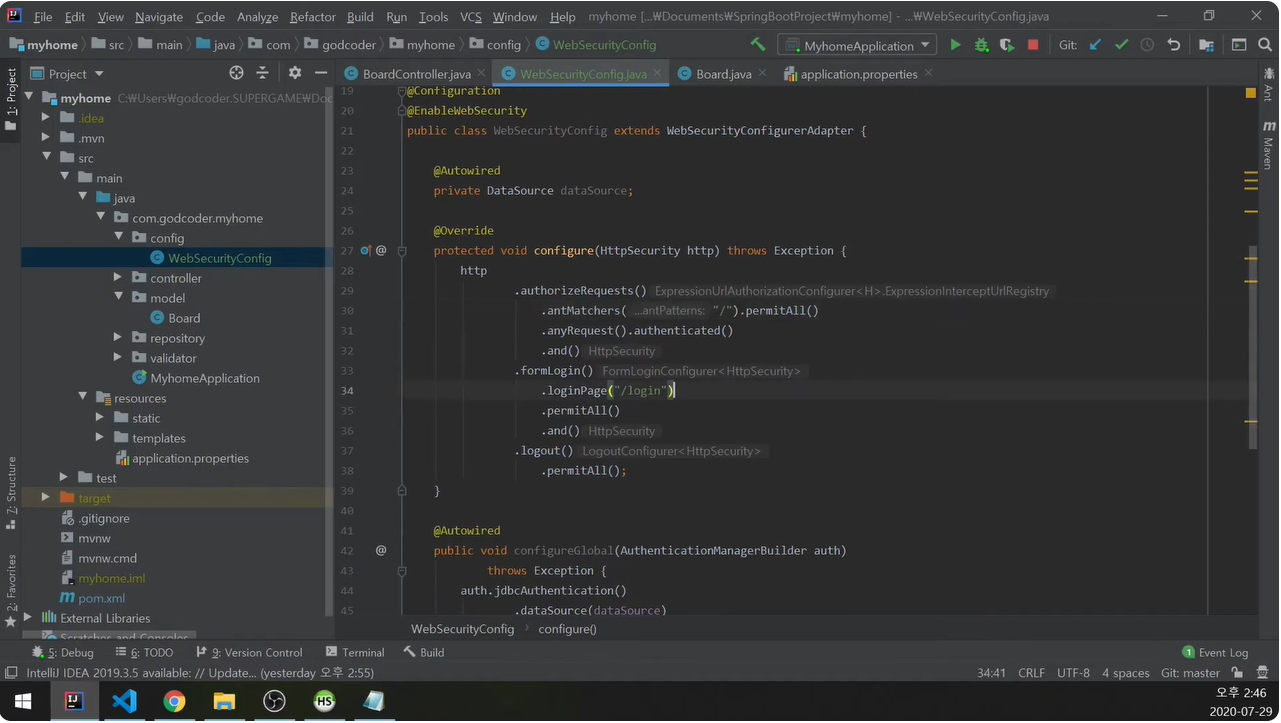Build project using the hammer icon

pyautogui.click(x=758, y=45)
